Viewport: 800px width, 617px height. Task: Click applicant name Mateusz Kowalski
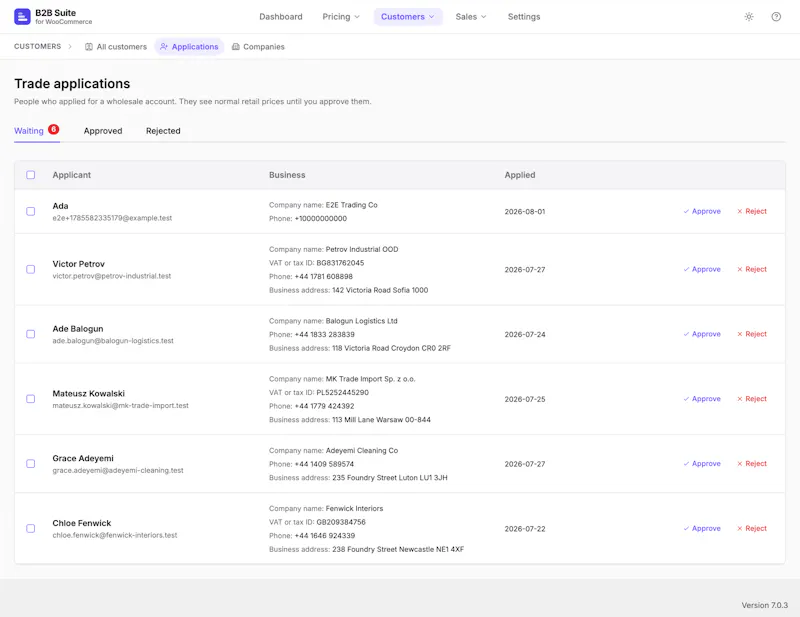[x=88, y=393]
